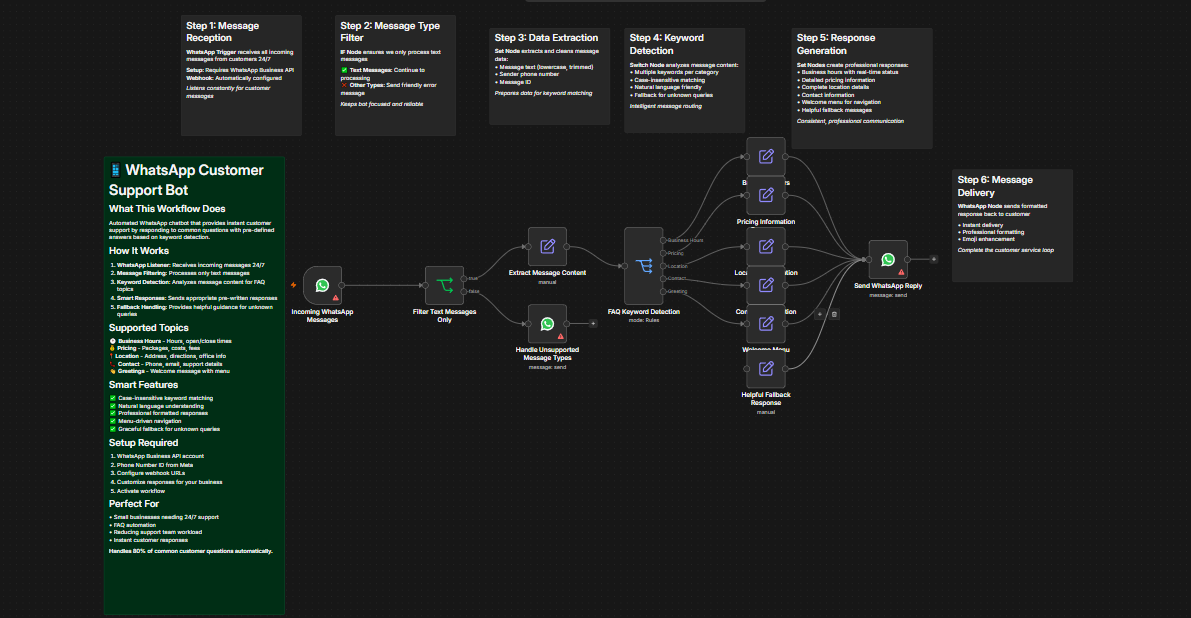Screen dimensions: 1191x618
Task: Click warning triangle on Send WhatsApp Reply
Action: [x=901, y=272]
